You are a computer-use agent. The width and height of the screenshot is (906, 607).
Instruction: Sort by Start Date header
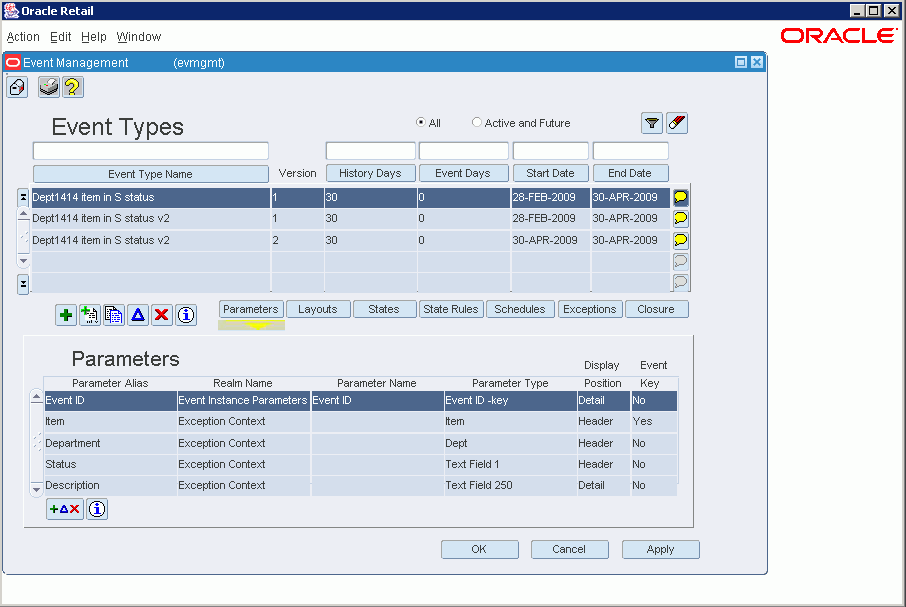click(x=550, y=173)
